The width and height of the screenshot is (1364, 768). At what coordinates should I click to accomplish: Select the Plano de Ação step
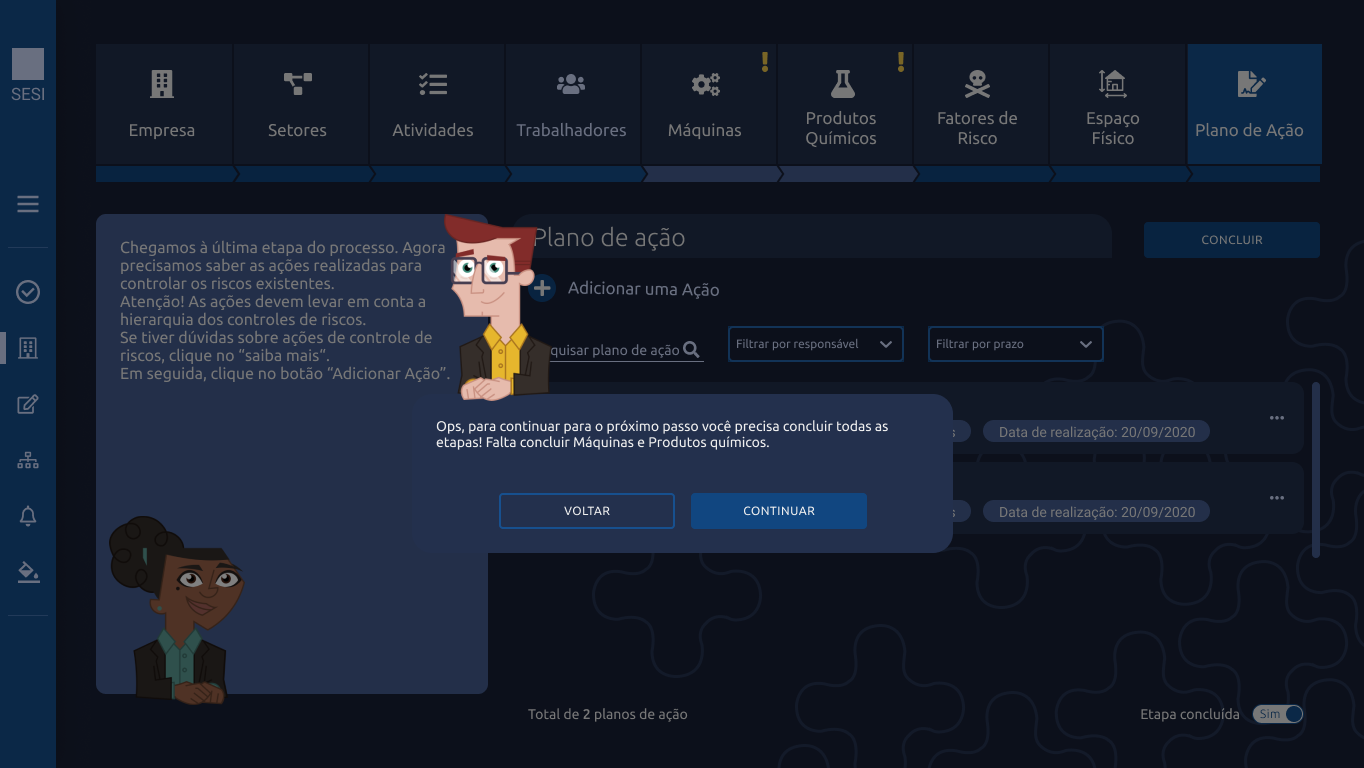(x=1254, y=104)
